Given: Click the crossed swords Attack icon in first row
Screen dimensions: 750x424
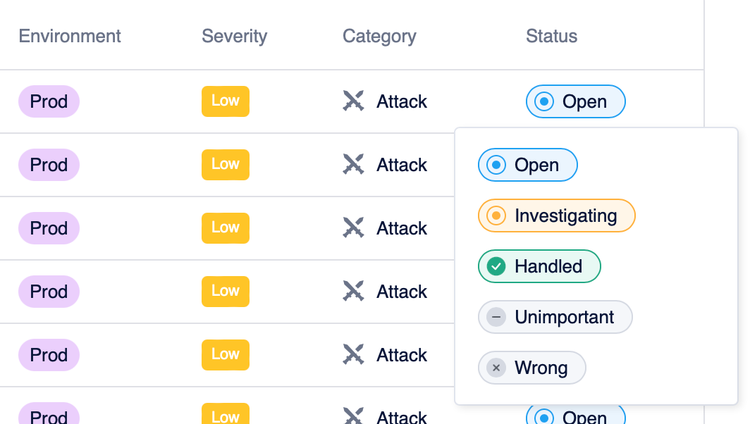Looking at the screenshot, I should [353, 101].
